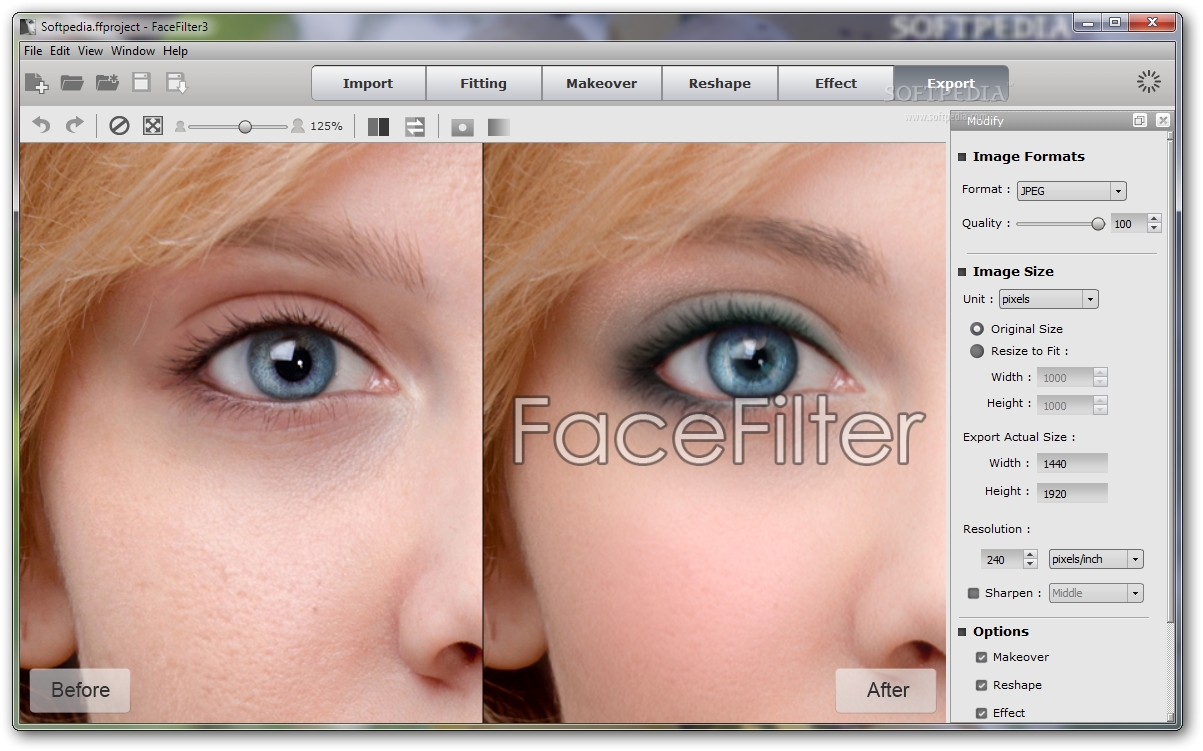Collapse the Image Formats section
The image size is (1203, 751).
coord(963,157)
